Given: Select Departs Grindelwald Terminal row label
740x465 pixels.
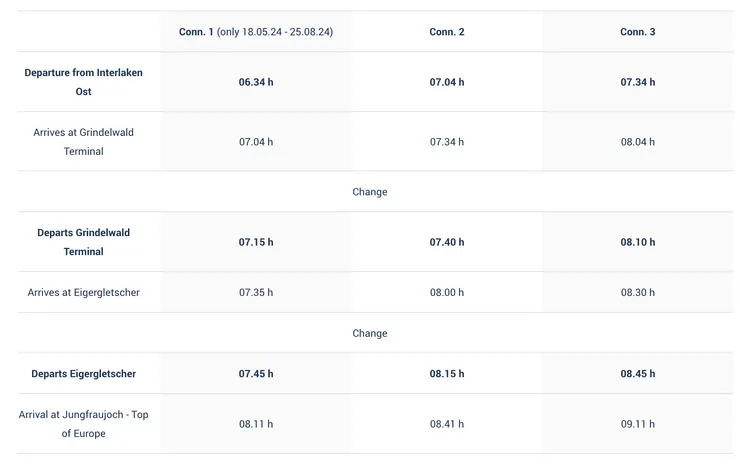Looking at the screenshot, I should pyautogui.click(x=84, y=242).
